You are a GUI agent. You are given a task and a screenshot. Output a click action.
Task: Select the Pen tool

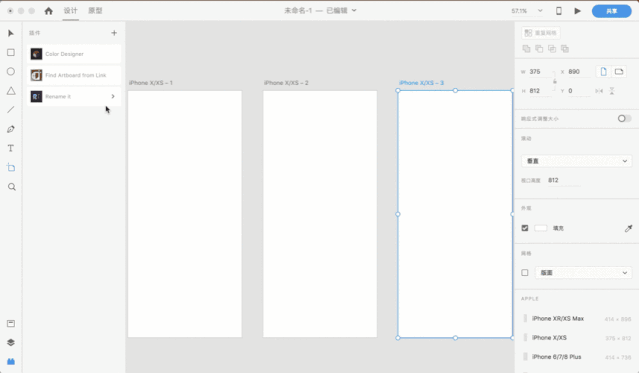point(11,129)
